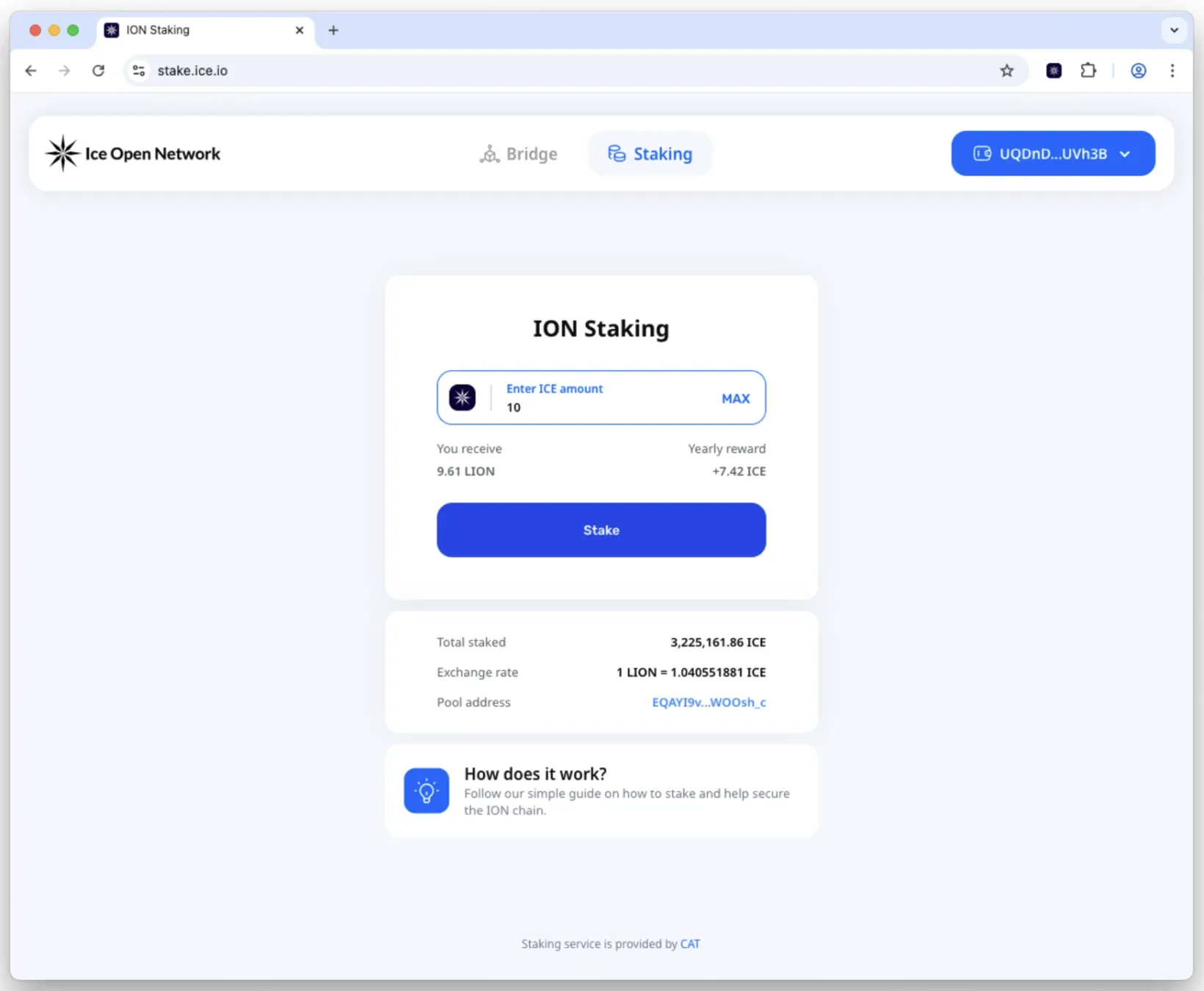This screenshot has width=1204, height=991.
Task: Select the Staking tab
Action: 650,154
